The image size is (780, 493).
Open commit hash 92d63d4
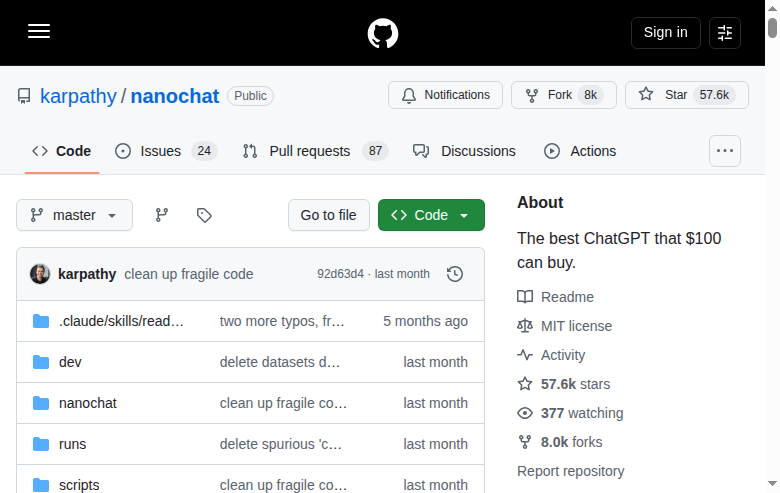(x=340, y=274)
